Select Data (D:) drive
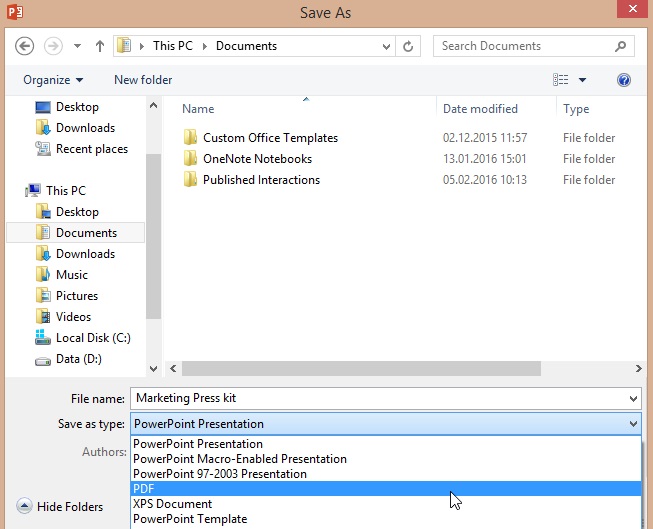The image size is (653, 529). click(x=68, y=359)
